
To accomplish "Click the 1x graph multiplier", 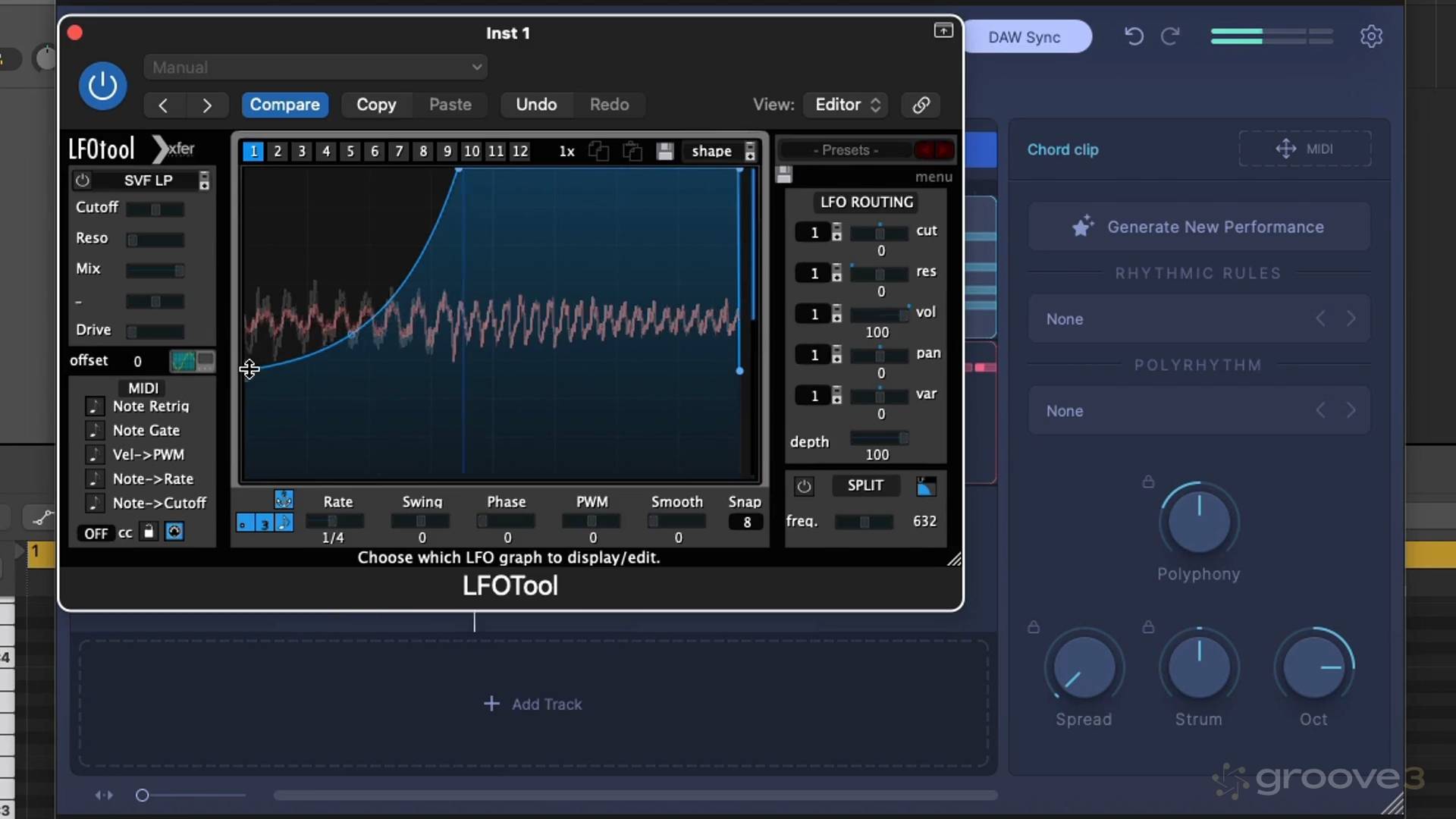I will [566, 151].
